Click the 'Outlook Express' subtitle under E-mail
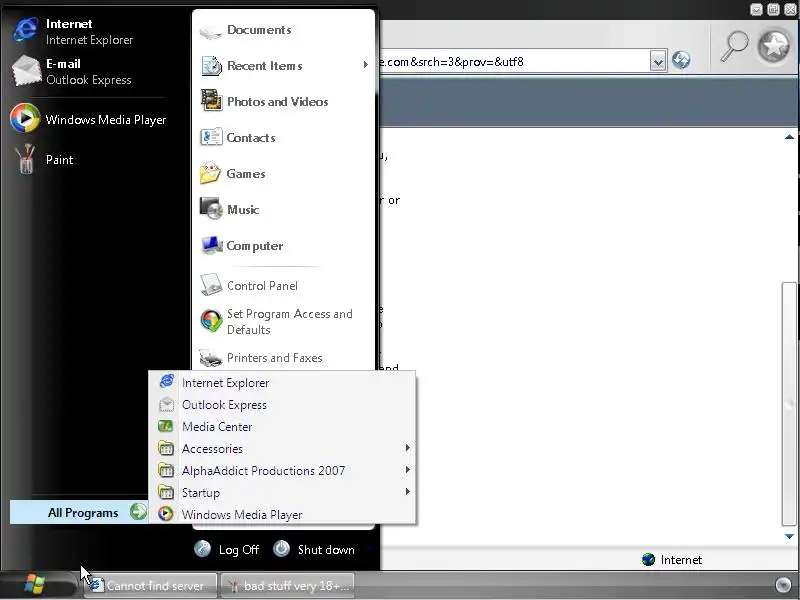This screenshot has width=800, height=600. [x=89, y=80]
